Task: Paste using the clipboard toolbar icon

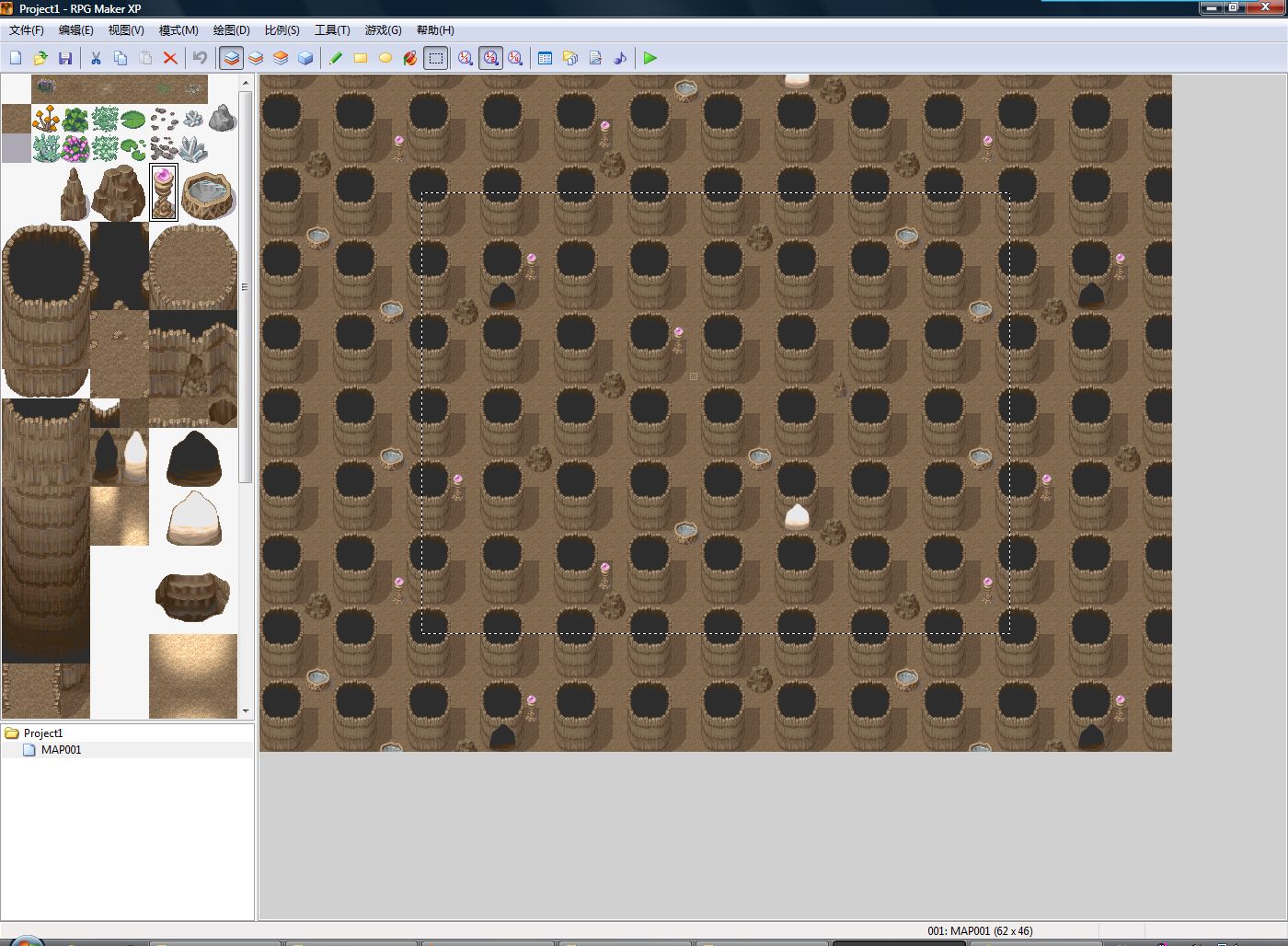Action: pyautogui.click(x=145, y=58)
